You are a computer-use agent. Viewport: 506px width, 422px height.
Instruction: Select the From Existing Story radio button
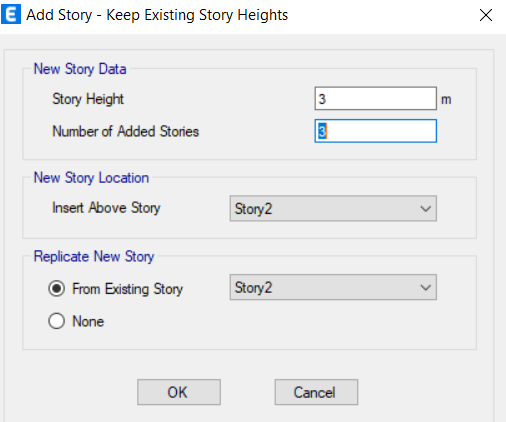coord(56,288)
